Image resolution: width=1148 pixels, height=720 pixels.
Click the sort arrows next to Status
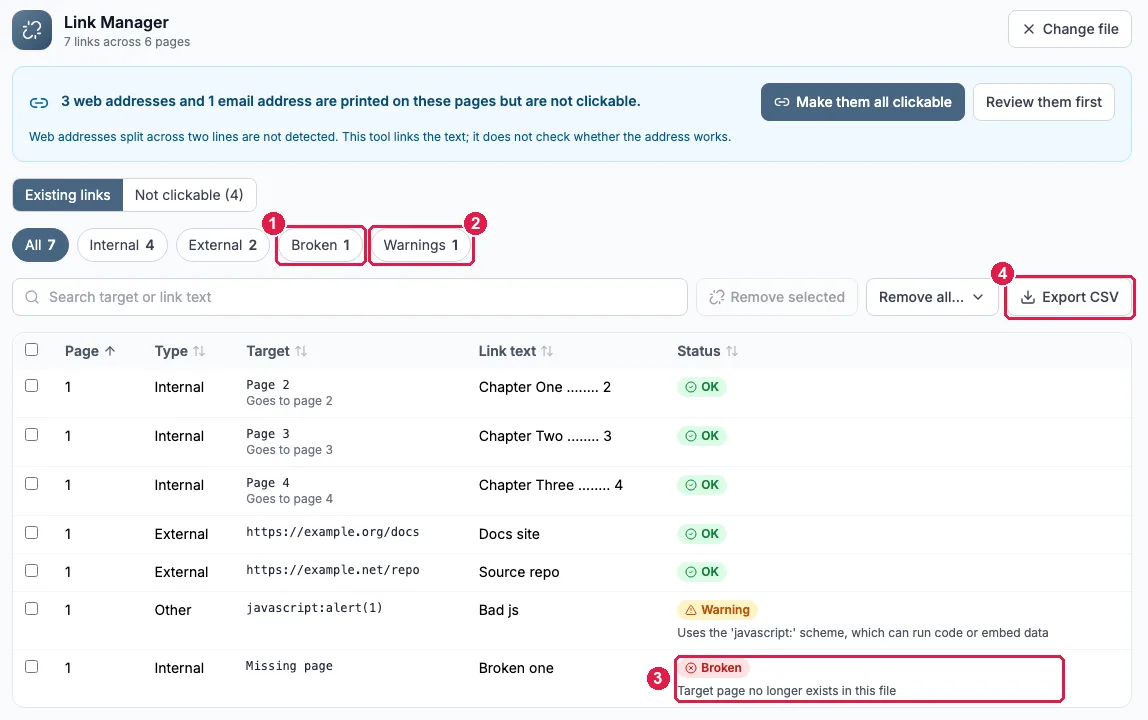(732, 351)
